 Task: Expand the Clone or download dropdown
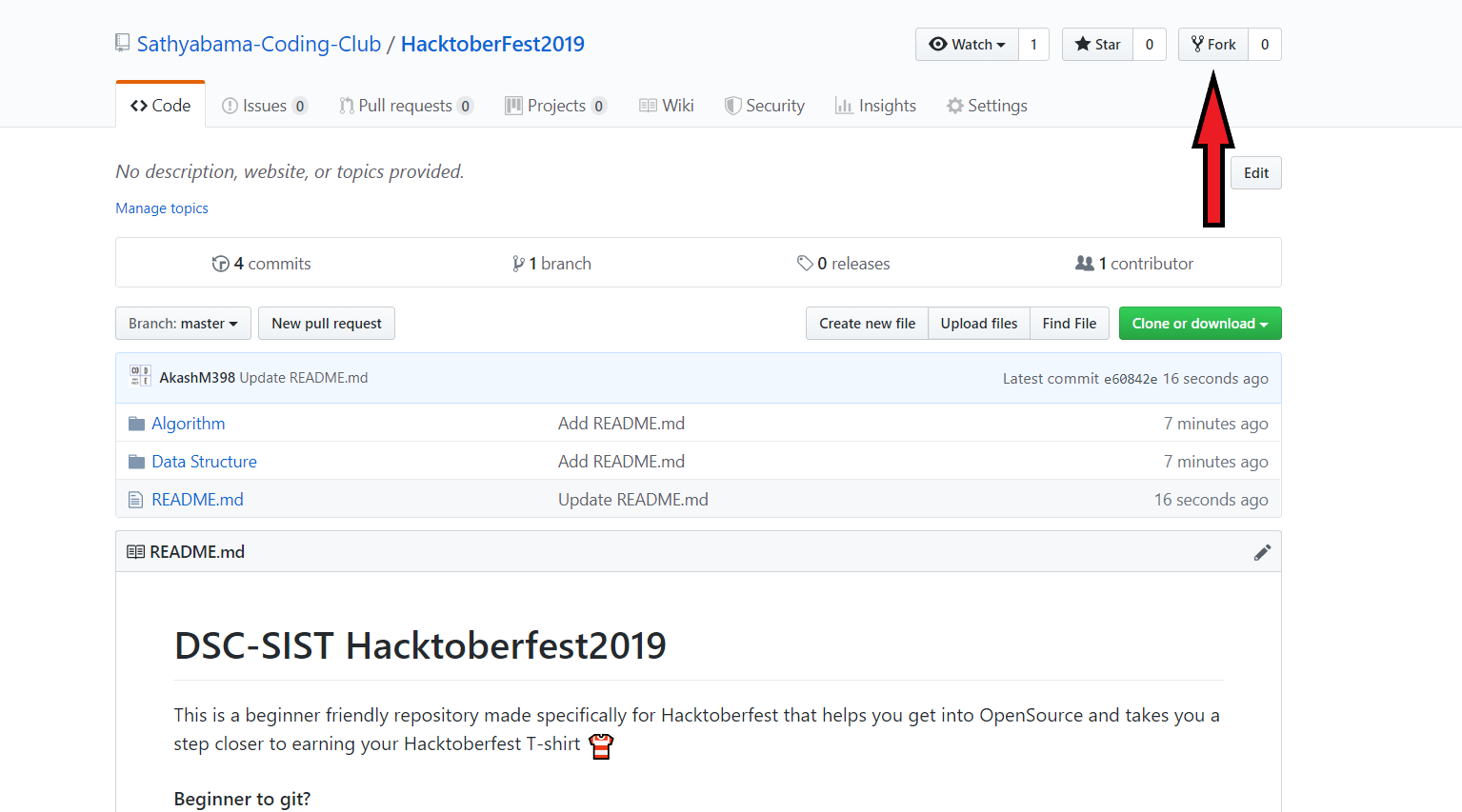(1200, 324)
